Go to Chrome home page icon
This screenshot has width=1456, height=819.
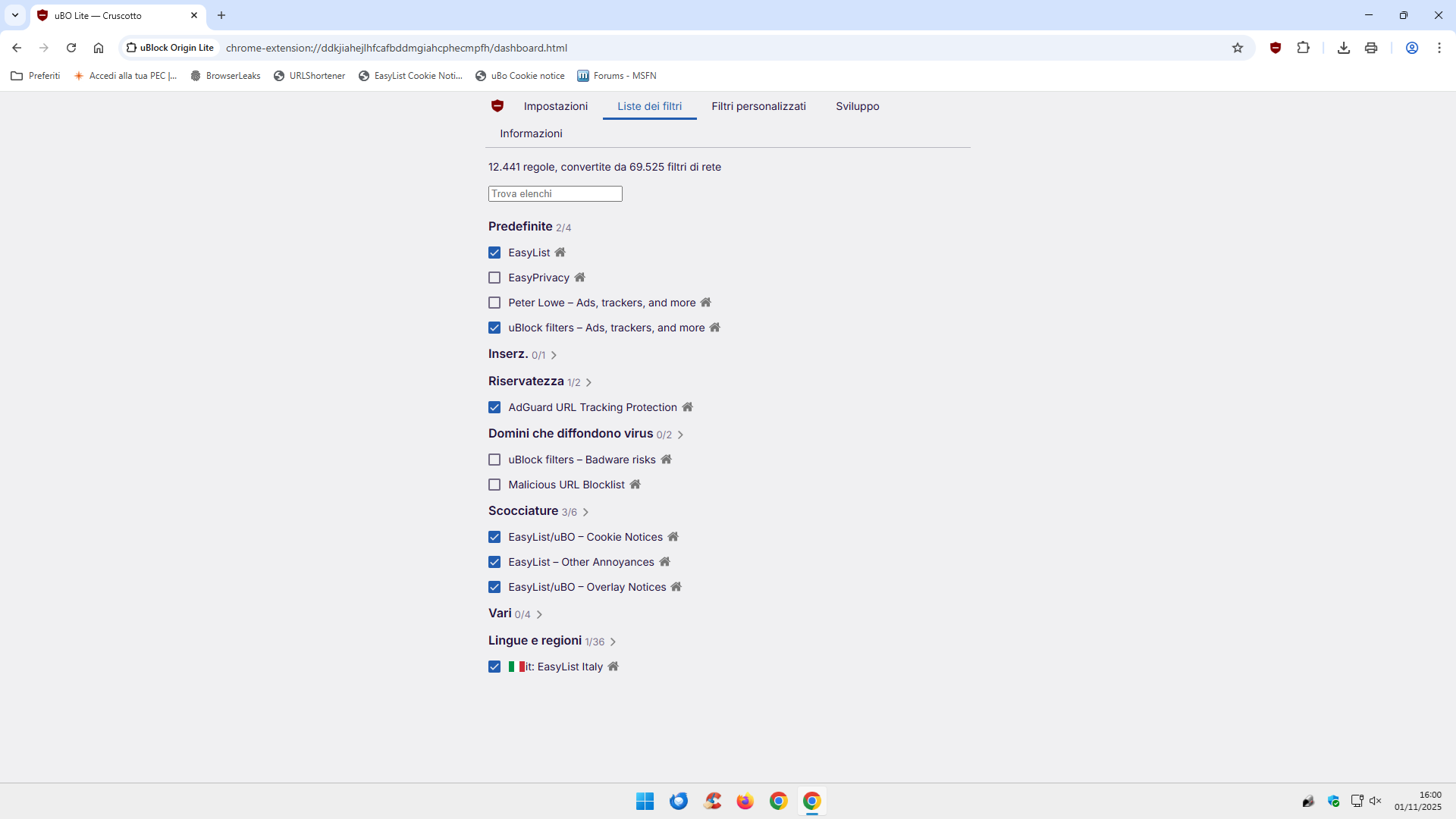(x=99, y=48)
